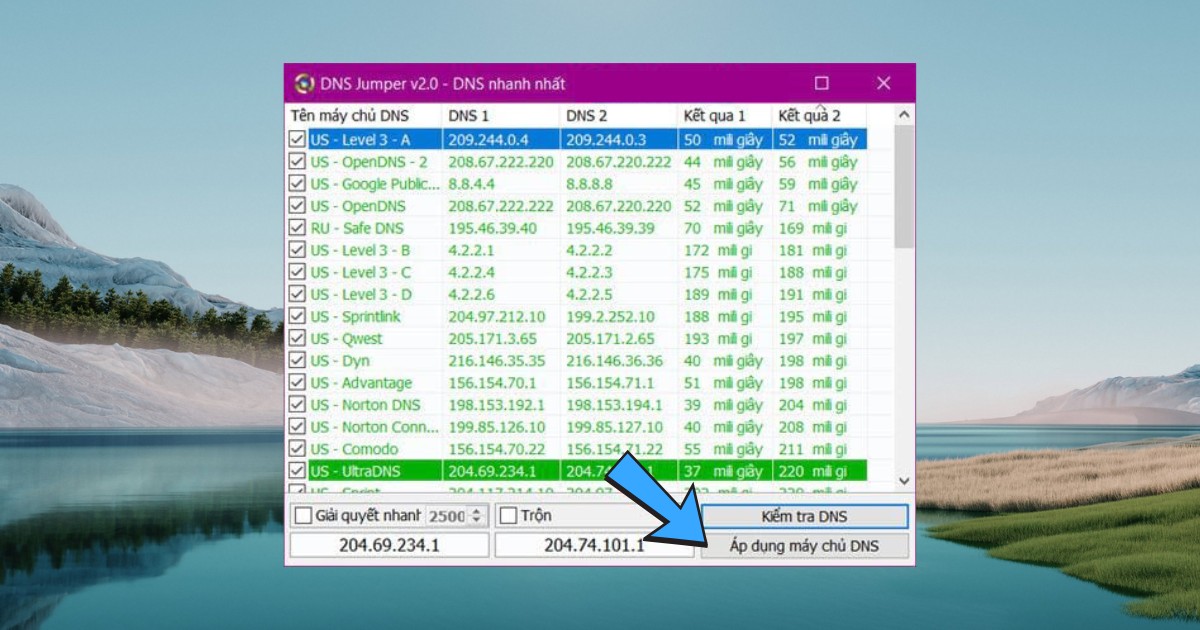This screenshot has height=630, width=1200.
Task: Click the scroll up arrow of server list
Action: point(903,115)
